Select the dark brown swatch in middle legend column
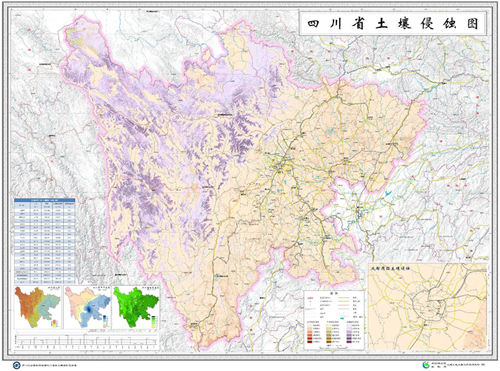This screenshot has width=500, height=371. (329, 342)
